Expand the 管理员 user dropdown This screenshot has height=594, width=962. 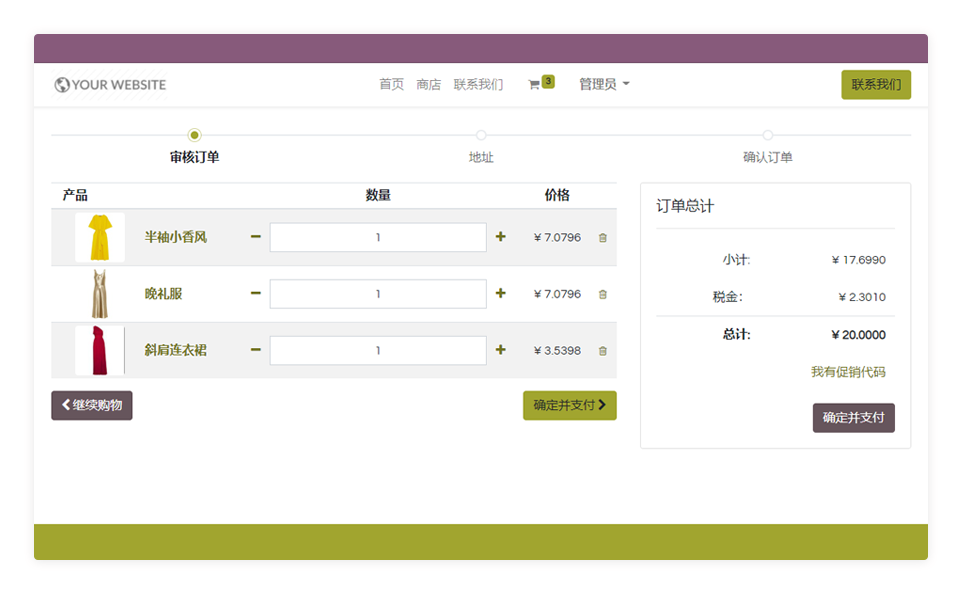tap(604, 85)
